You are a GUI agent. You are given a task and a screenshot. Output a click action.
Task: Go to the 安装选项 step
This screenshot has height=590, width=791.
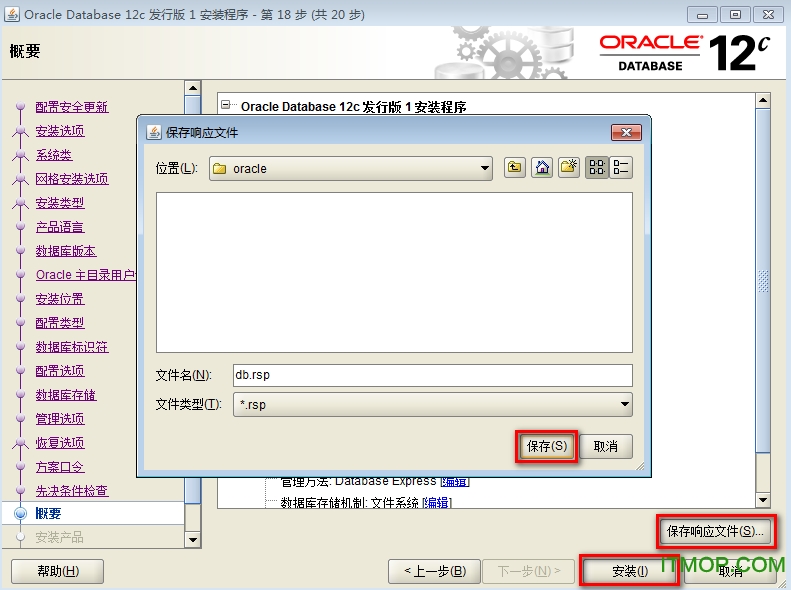coord(60,131)
